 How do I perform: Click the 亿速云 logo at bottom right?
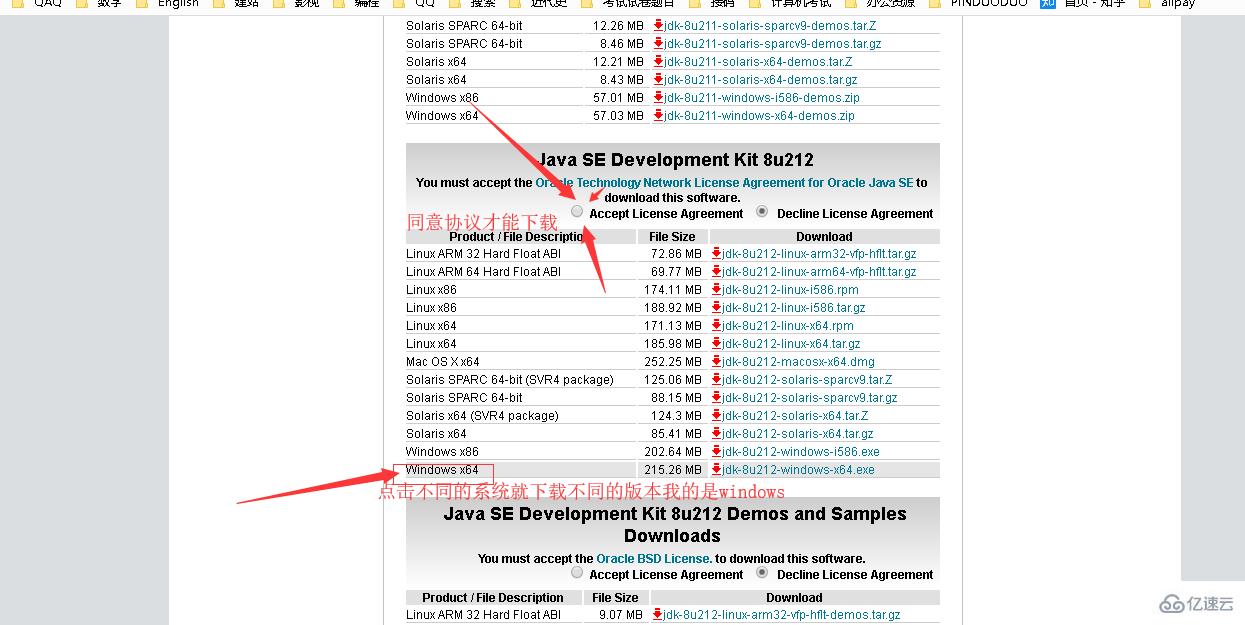click(1199, 604)
